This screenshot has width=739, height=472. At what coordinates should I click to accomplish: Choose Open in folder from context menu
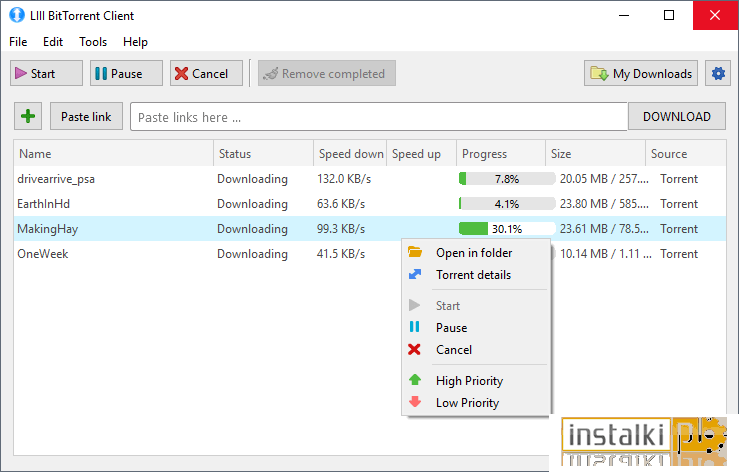(476, 253)
